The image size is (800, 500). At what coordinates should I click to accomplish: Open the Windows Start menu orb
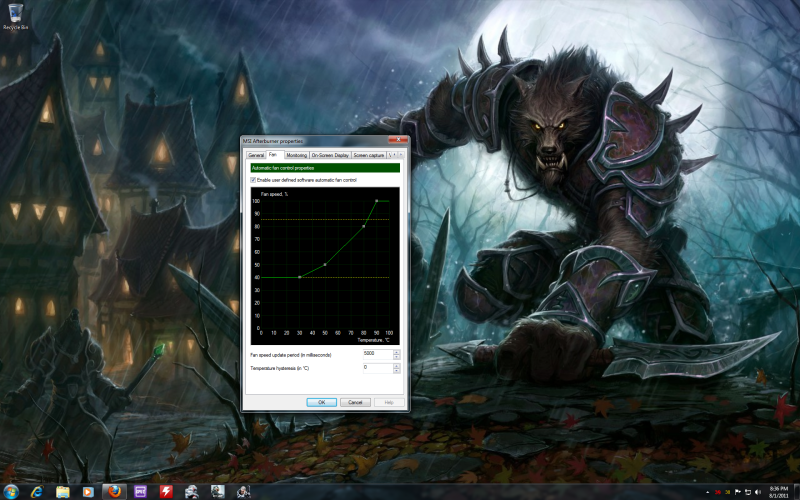pos(11,492)
